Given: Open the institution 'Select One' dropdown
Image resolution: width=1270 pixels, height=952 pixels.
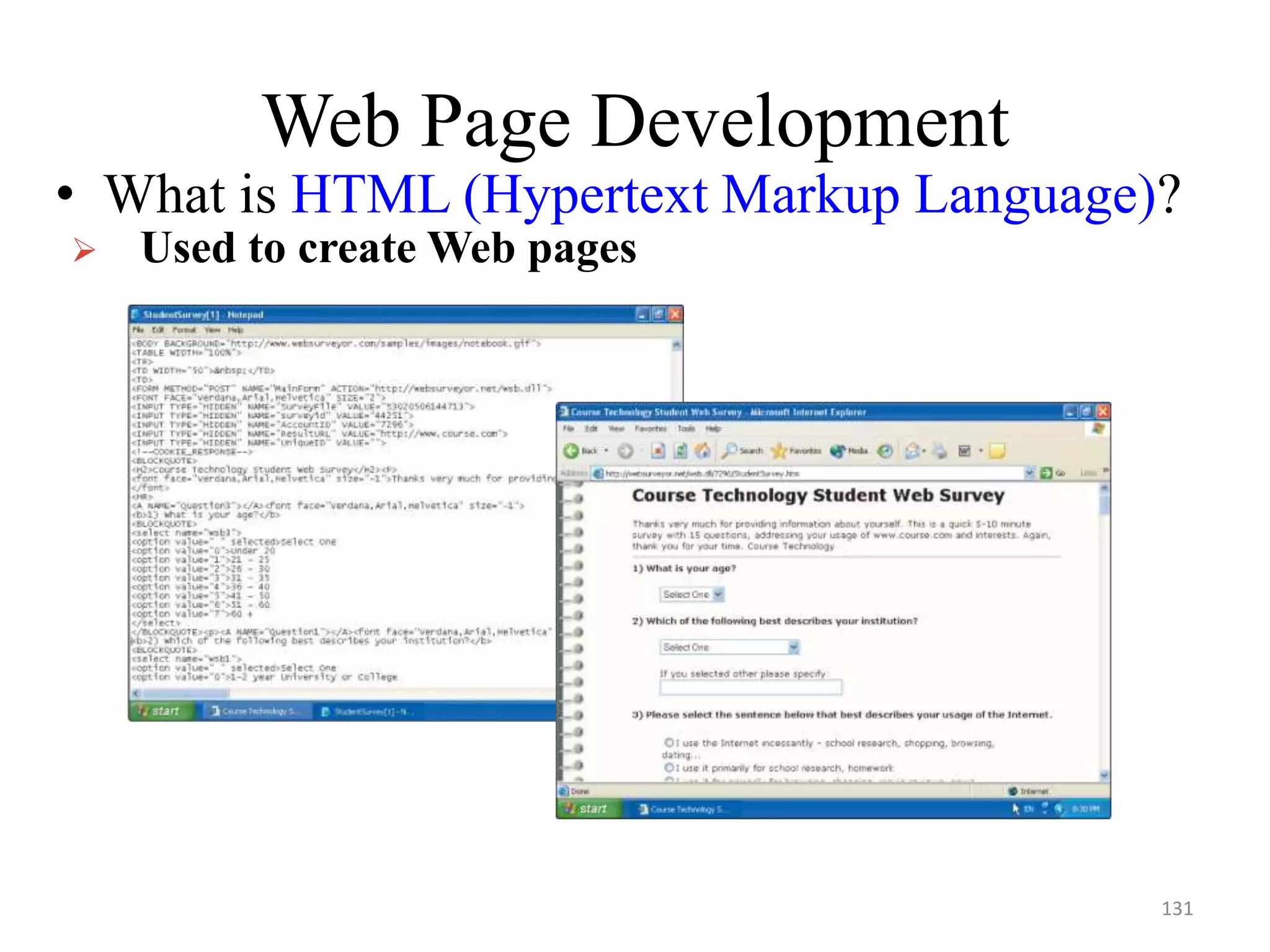Looking at the screenshot, I should [729, 647].
